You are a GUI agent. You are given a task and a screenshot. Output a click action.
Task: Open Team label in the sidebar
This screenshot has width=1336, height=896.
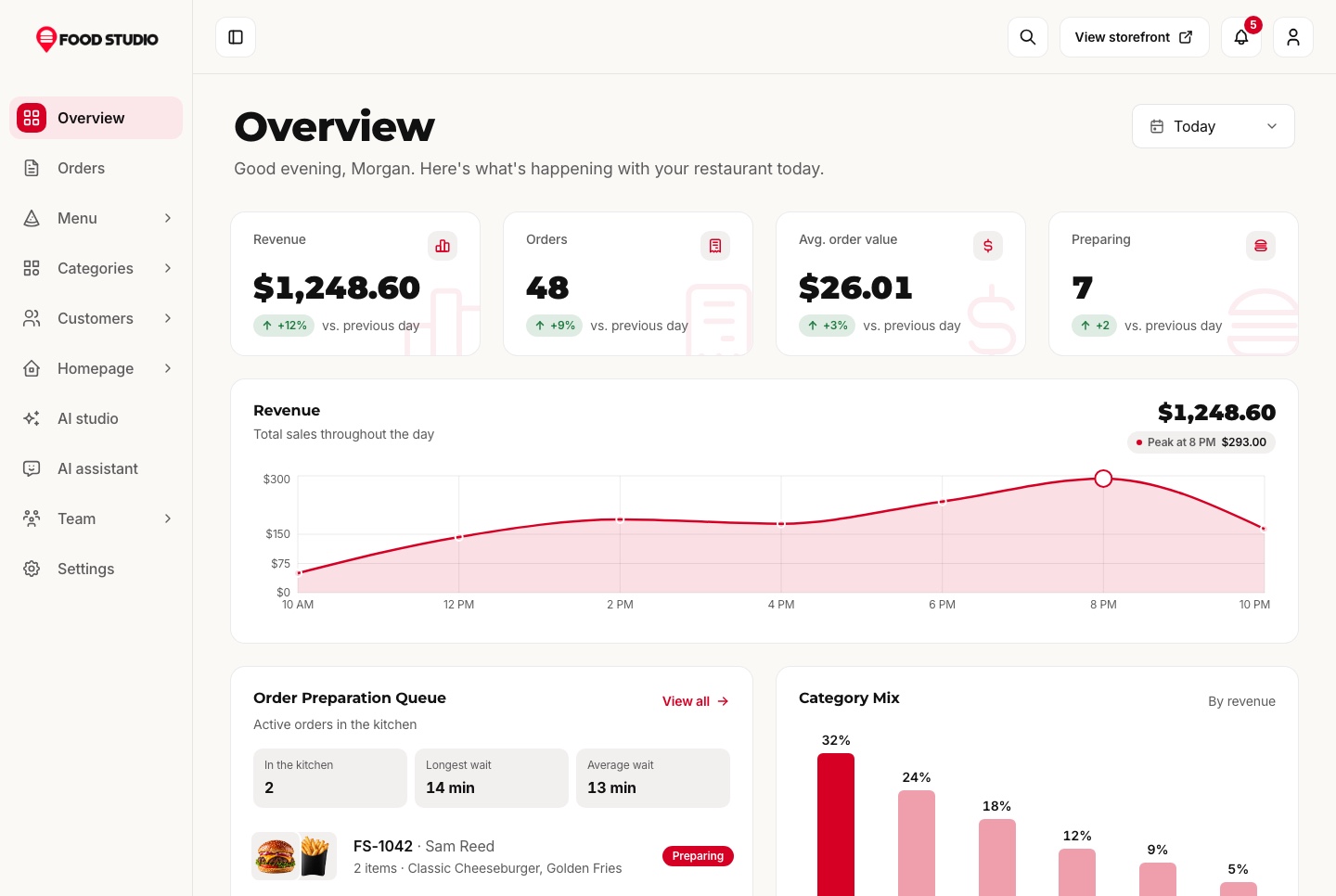76,518
